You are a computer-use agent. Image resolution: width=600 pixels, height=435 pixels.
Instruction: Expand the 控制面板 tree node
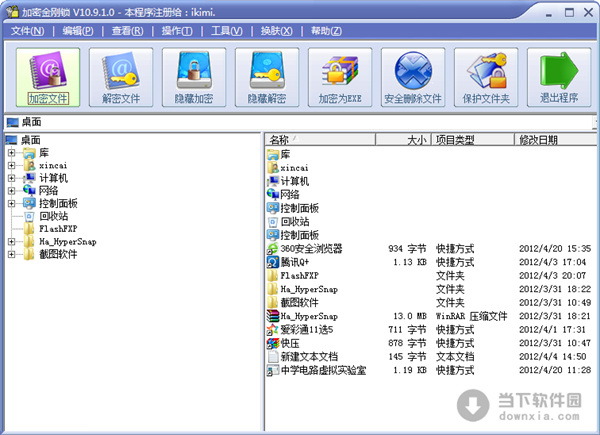[11, 202]
